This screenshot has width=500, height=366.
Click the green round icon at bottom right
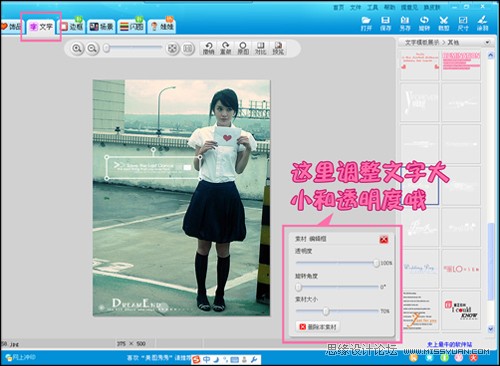click(444, 358)
